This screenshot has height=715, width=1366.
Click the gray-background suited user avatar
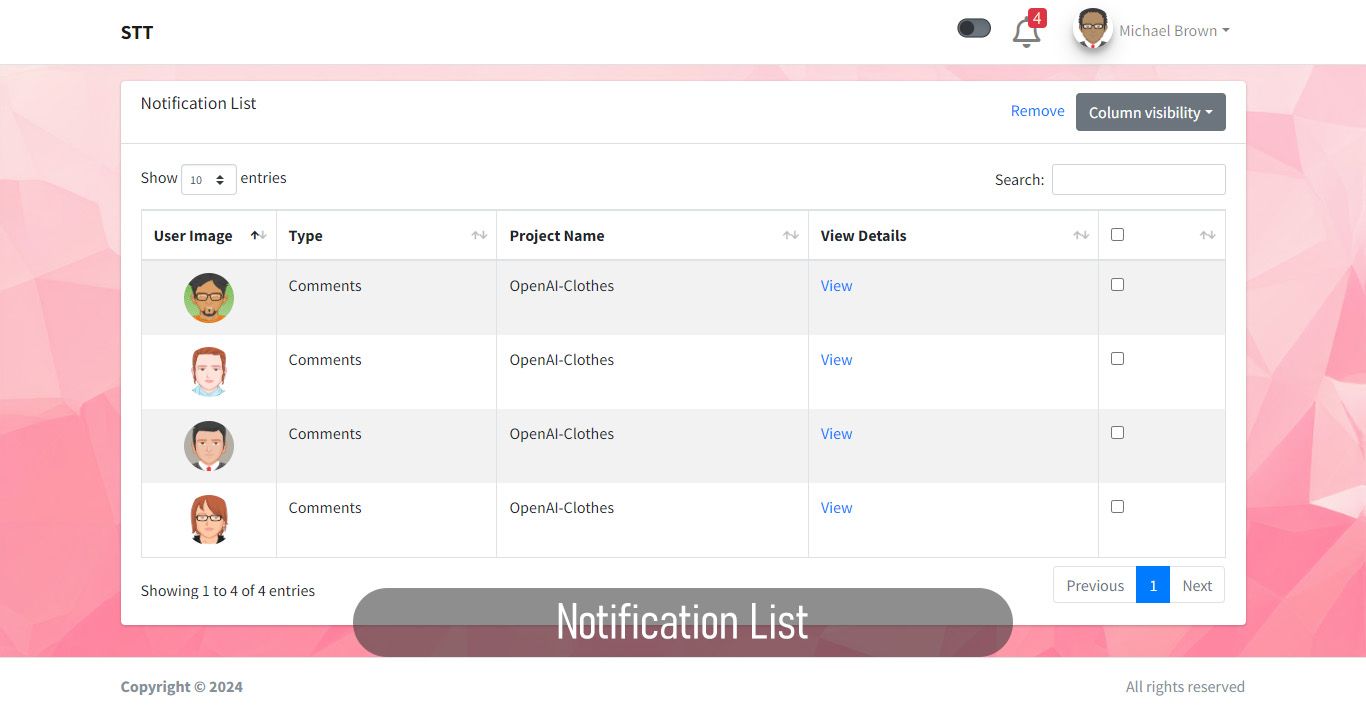[x=209, y=446]
